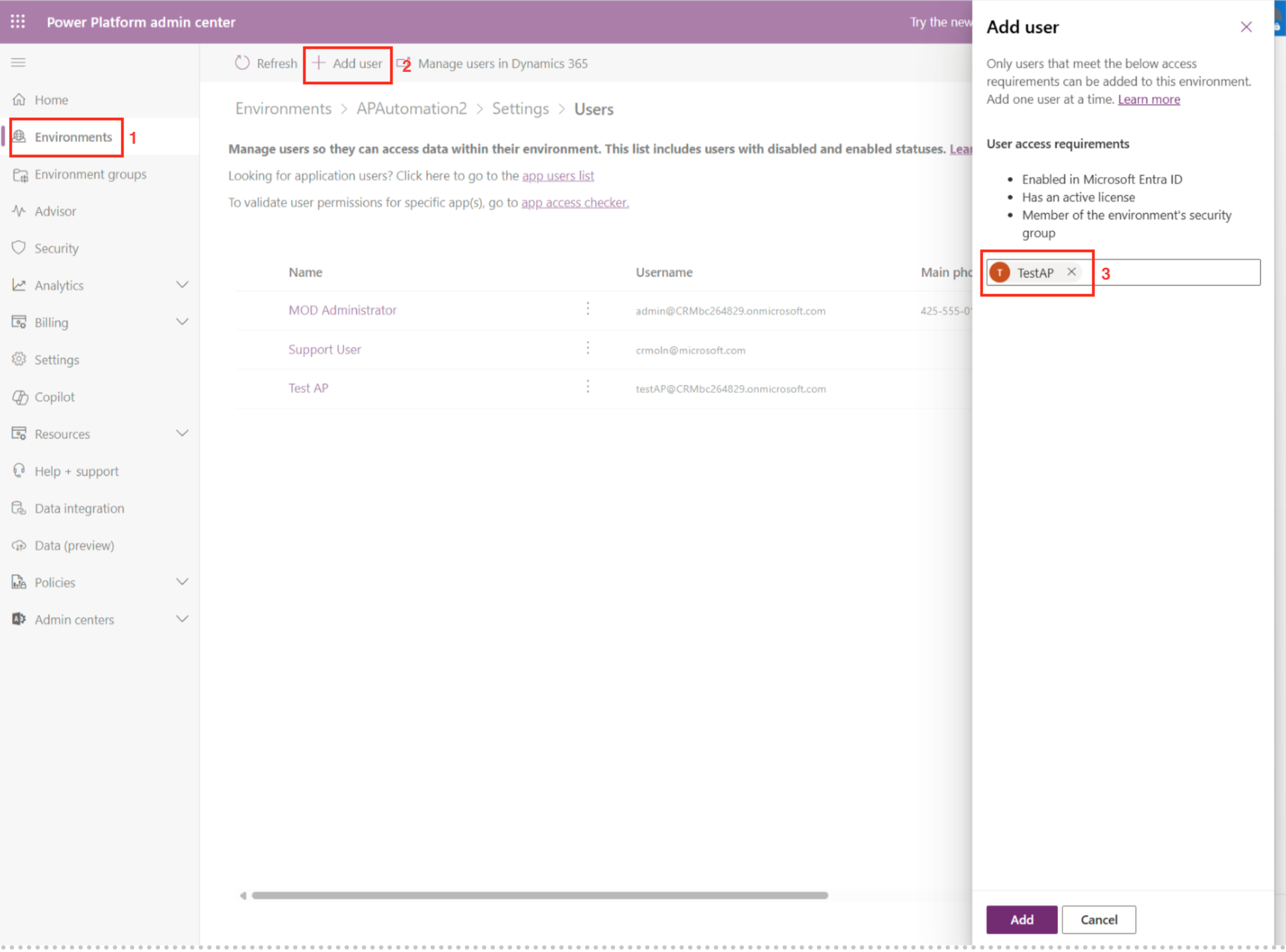
Task: Click the Settings gear icon
Action: click(19, 360)
